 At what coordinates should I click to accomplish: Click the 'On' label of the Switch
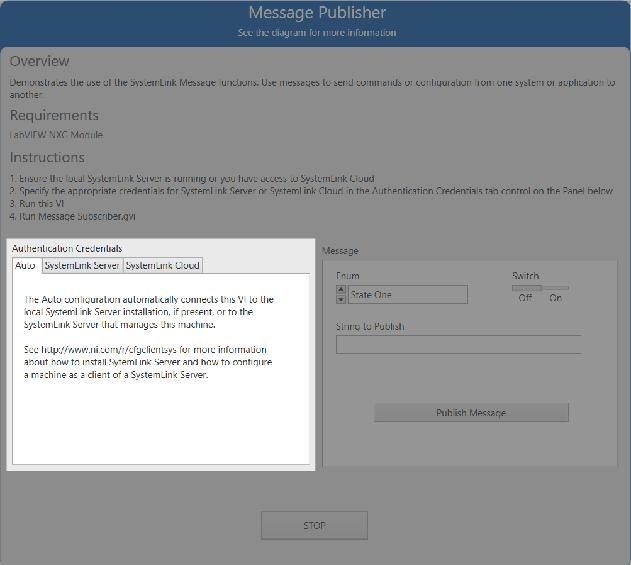(x=555, y=298)
